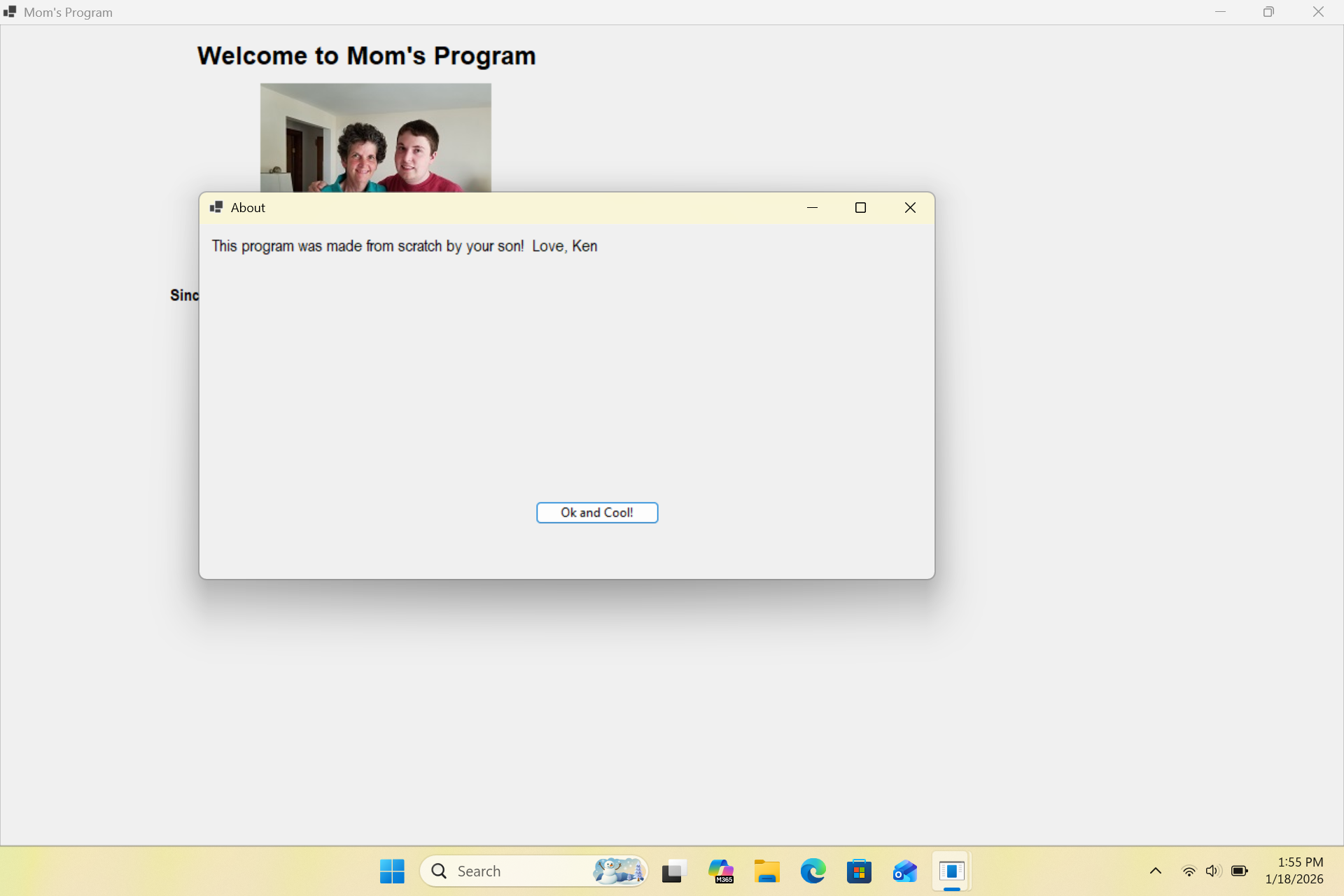Viewport: 1344px width, 896px height.
Task: Maximize the About dialog window
Action: [860, 207]
